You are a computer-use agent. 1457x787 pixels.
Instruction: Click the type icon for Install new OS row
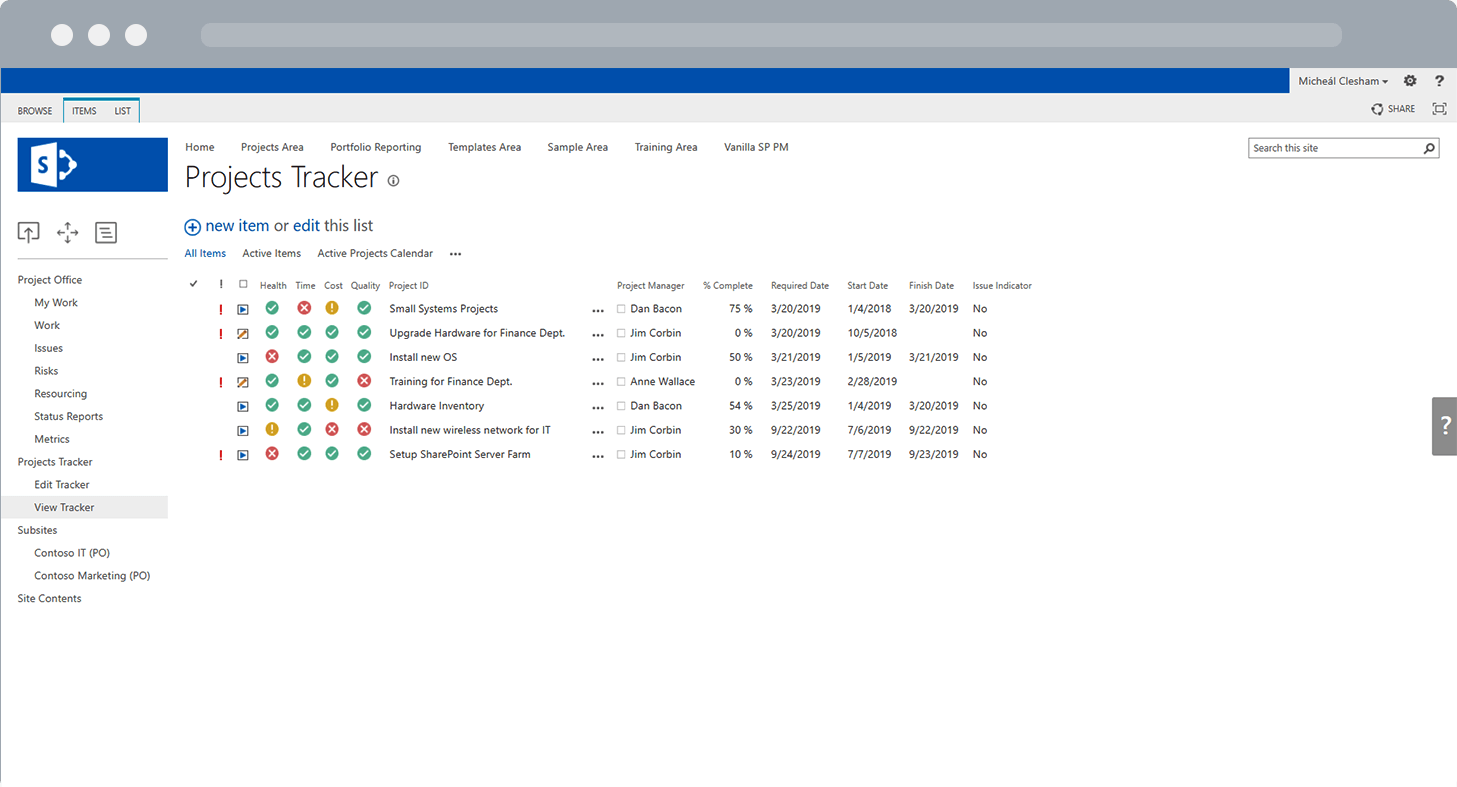pyautogui.click(x=243, y=358)
